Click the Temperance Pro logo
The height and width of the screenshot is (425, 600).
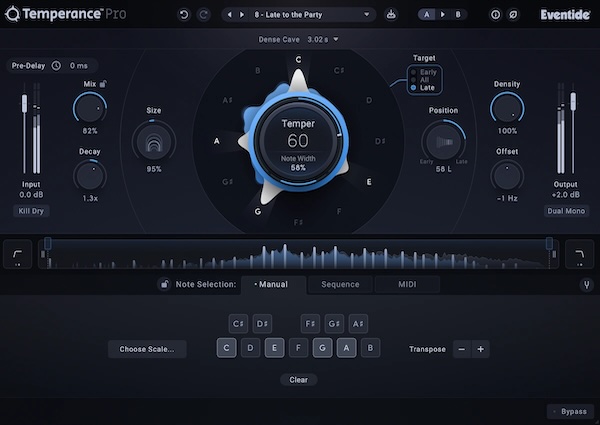tap(65, 14)
